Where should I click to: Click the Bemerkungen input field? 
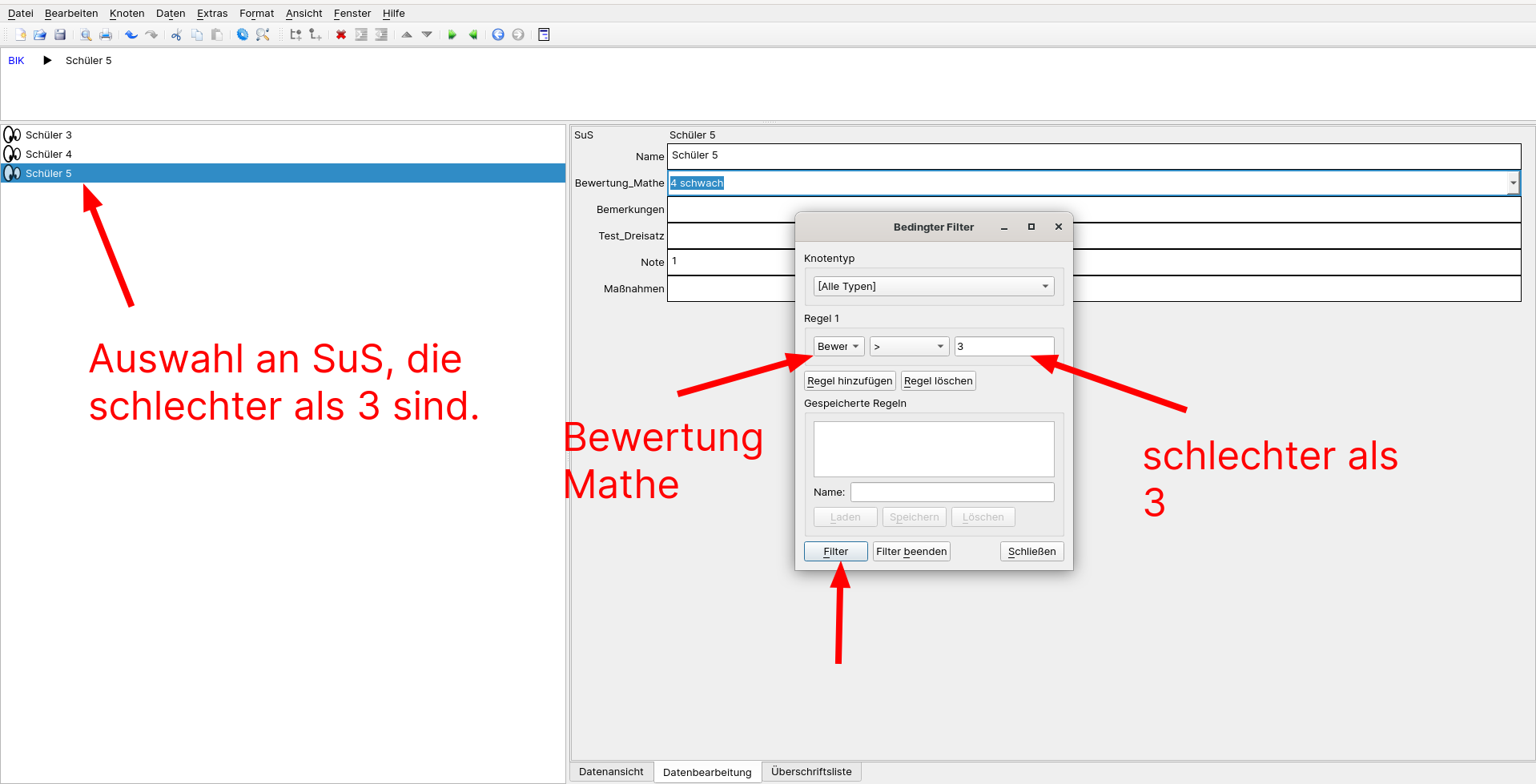click(1094, 209)
